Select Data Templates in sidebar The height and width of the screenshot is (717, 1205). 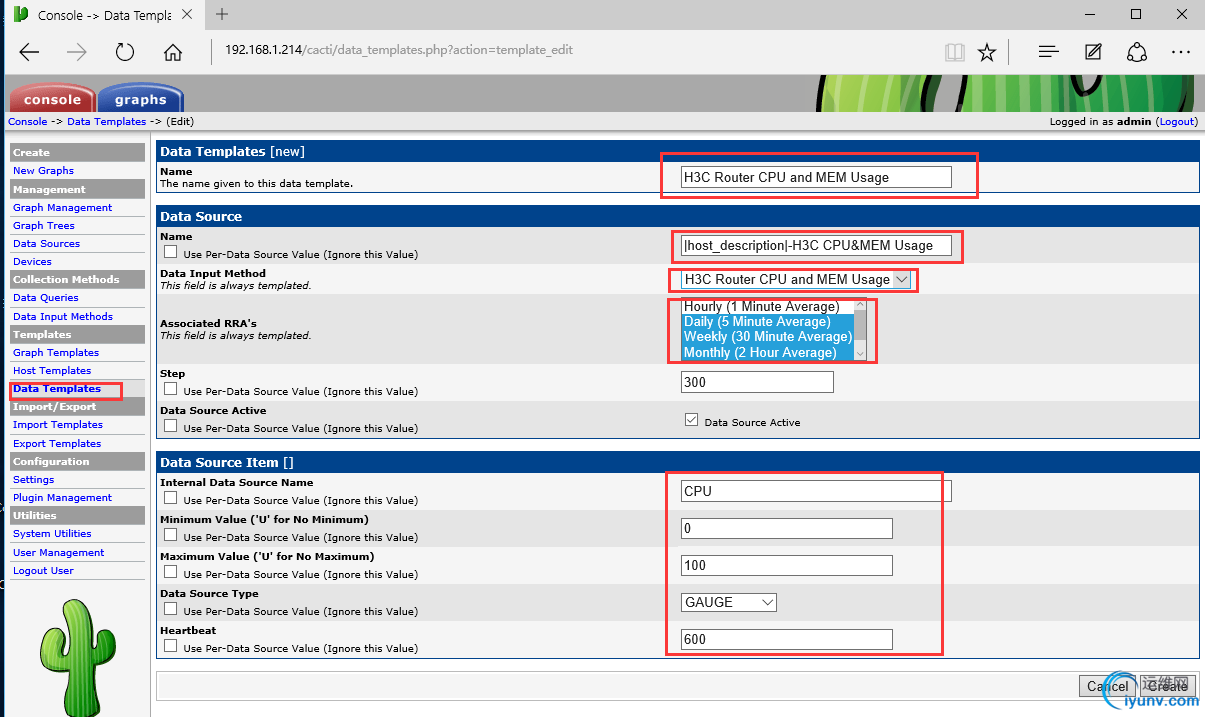coord(57,388)
